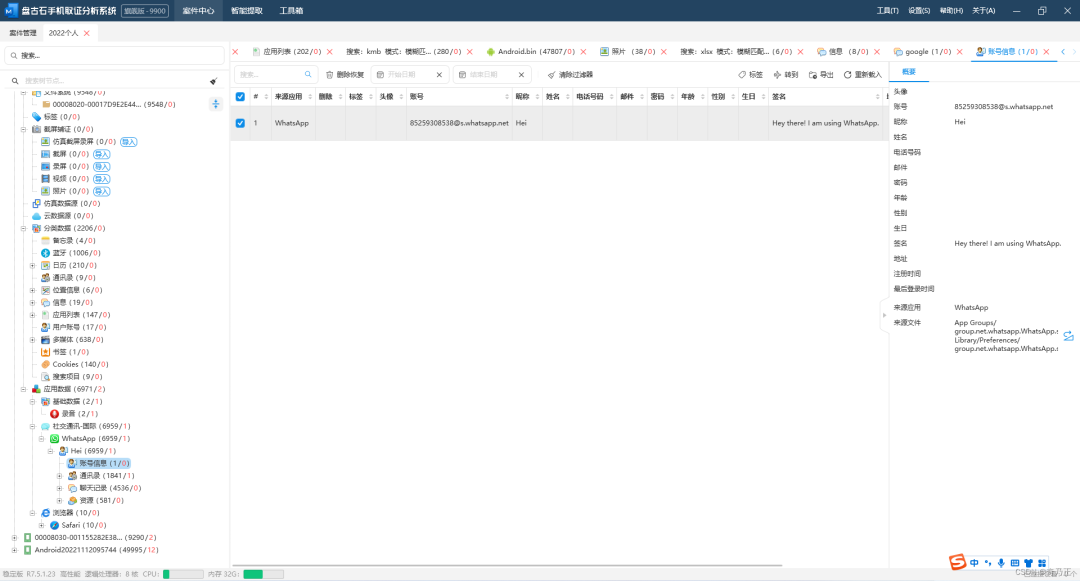Viewport: 1080px width, 581px height.
Task: Click the 导出 export button
Action: (821, 74)
